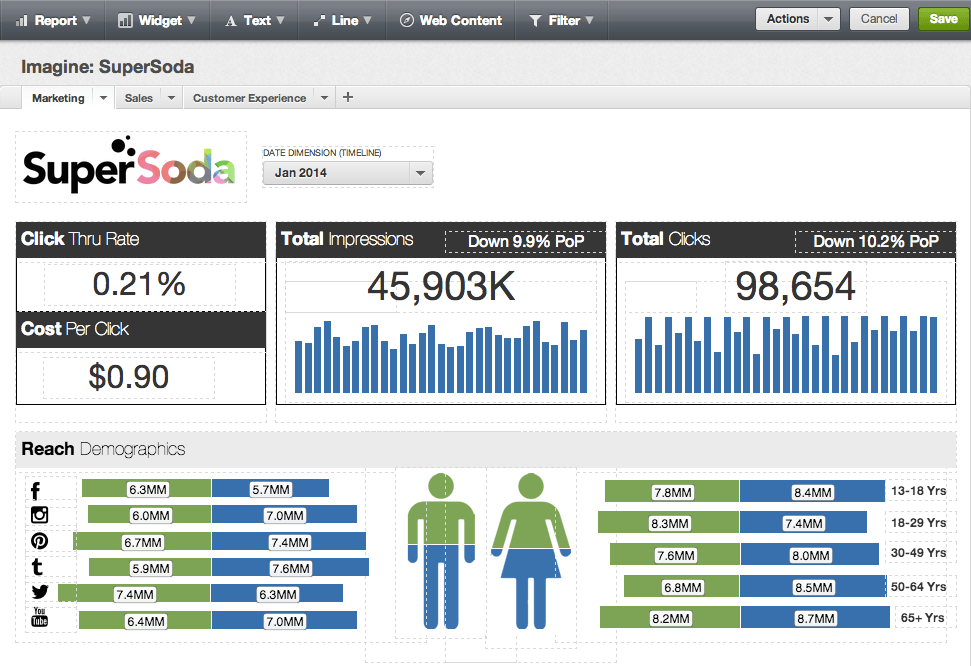Click the 30-49 Yrs age label
The image size is (971, 666).
[x=918, y=553]
